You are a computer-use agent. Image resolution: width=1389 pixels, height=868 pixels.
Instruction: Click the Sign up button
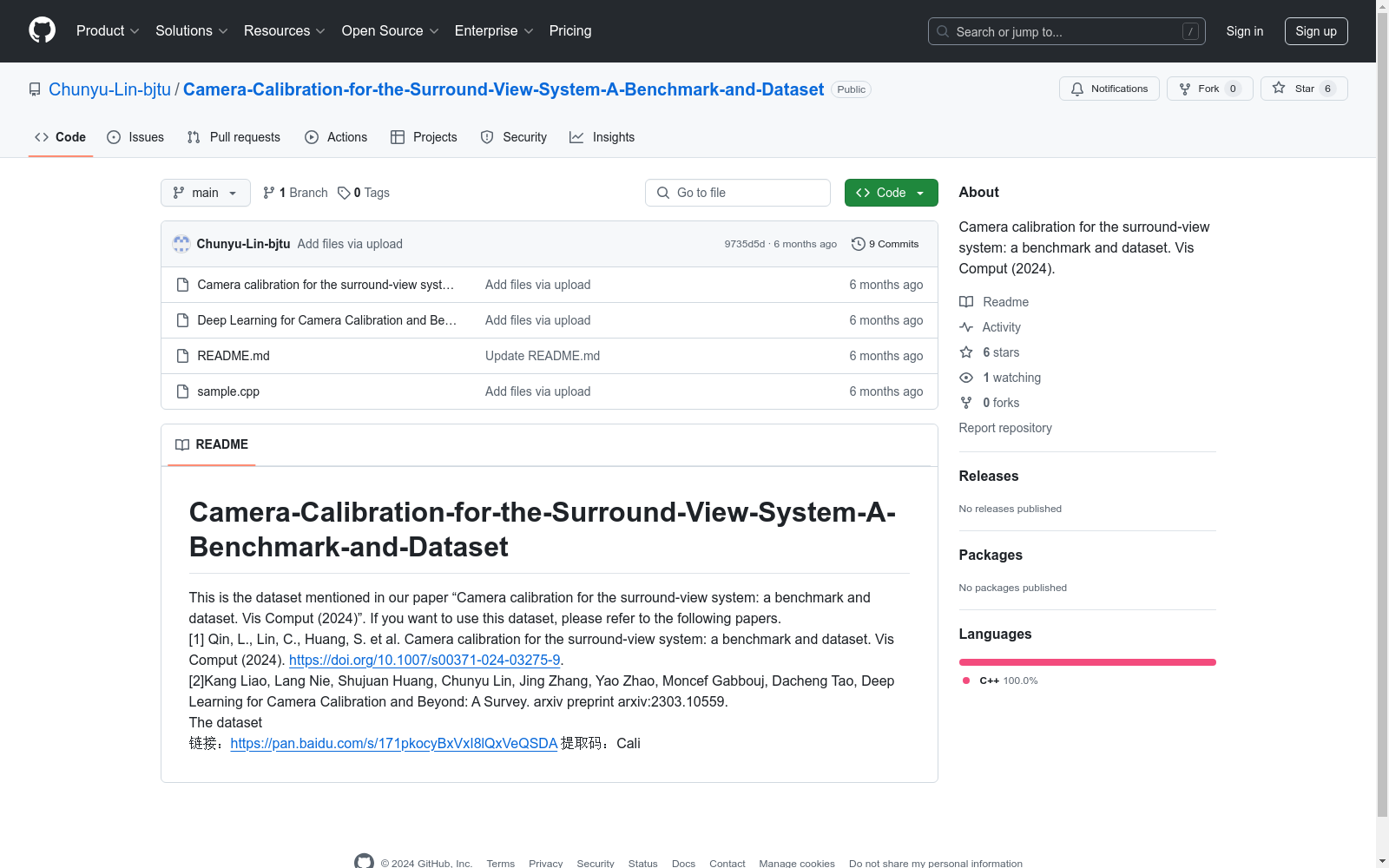1316,31
